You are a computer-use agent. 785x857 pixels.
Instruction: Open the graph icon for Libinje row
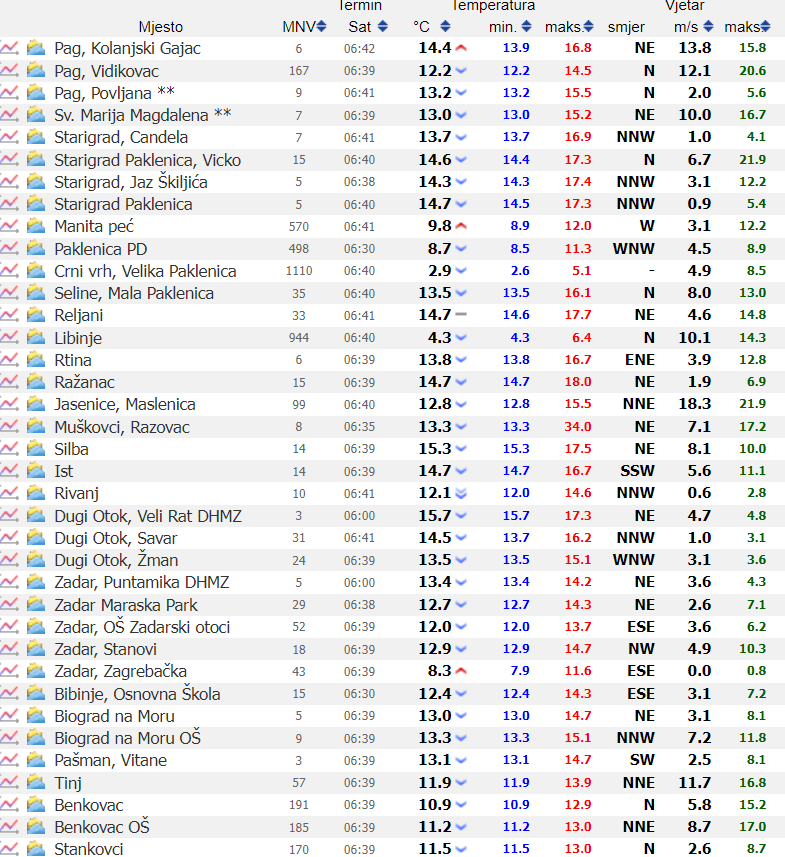coord(10,338)
